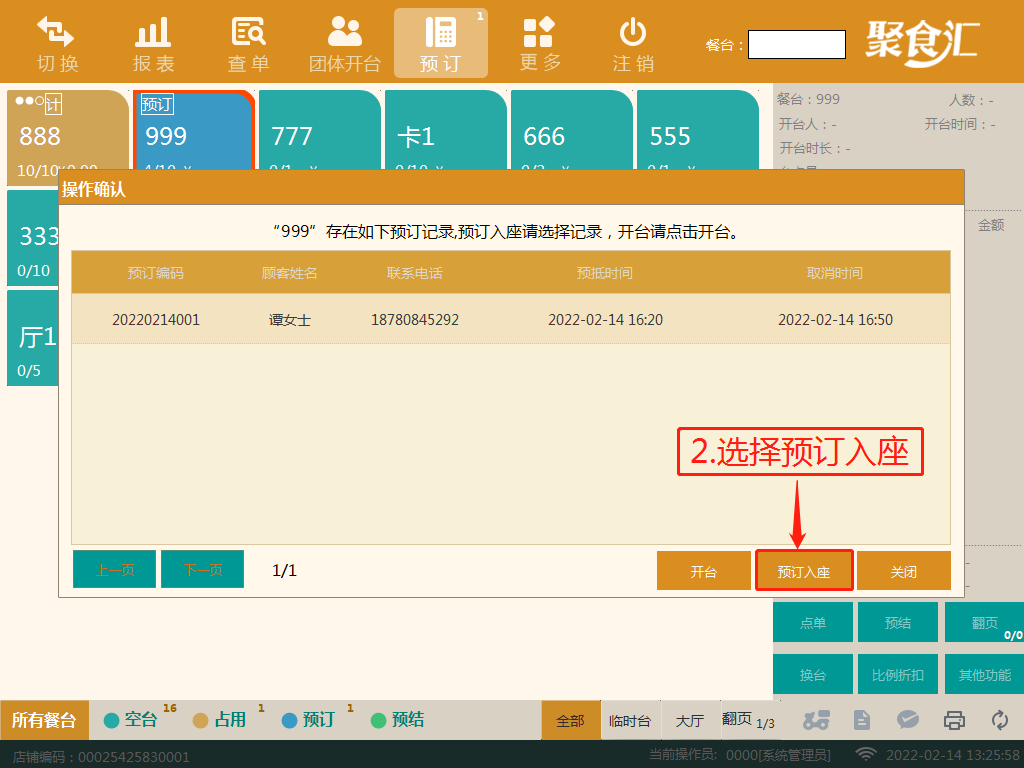This screenshot has width=1024, height=768.
Task: Open 查单 order lookup
Action: tap(248, 43)
